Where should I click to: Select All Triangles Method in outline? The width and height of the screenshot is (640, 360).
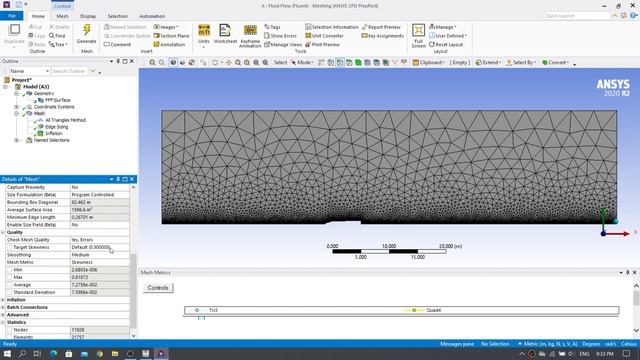pos(65,120)
